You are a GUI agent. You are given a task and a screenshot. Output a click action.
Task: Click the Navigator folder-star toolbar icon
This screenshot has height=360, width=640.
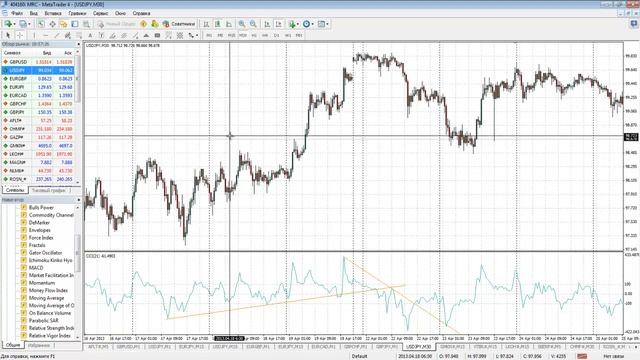coord(64,24)
